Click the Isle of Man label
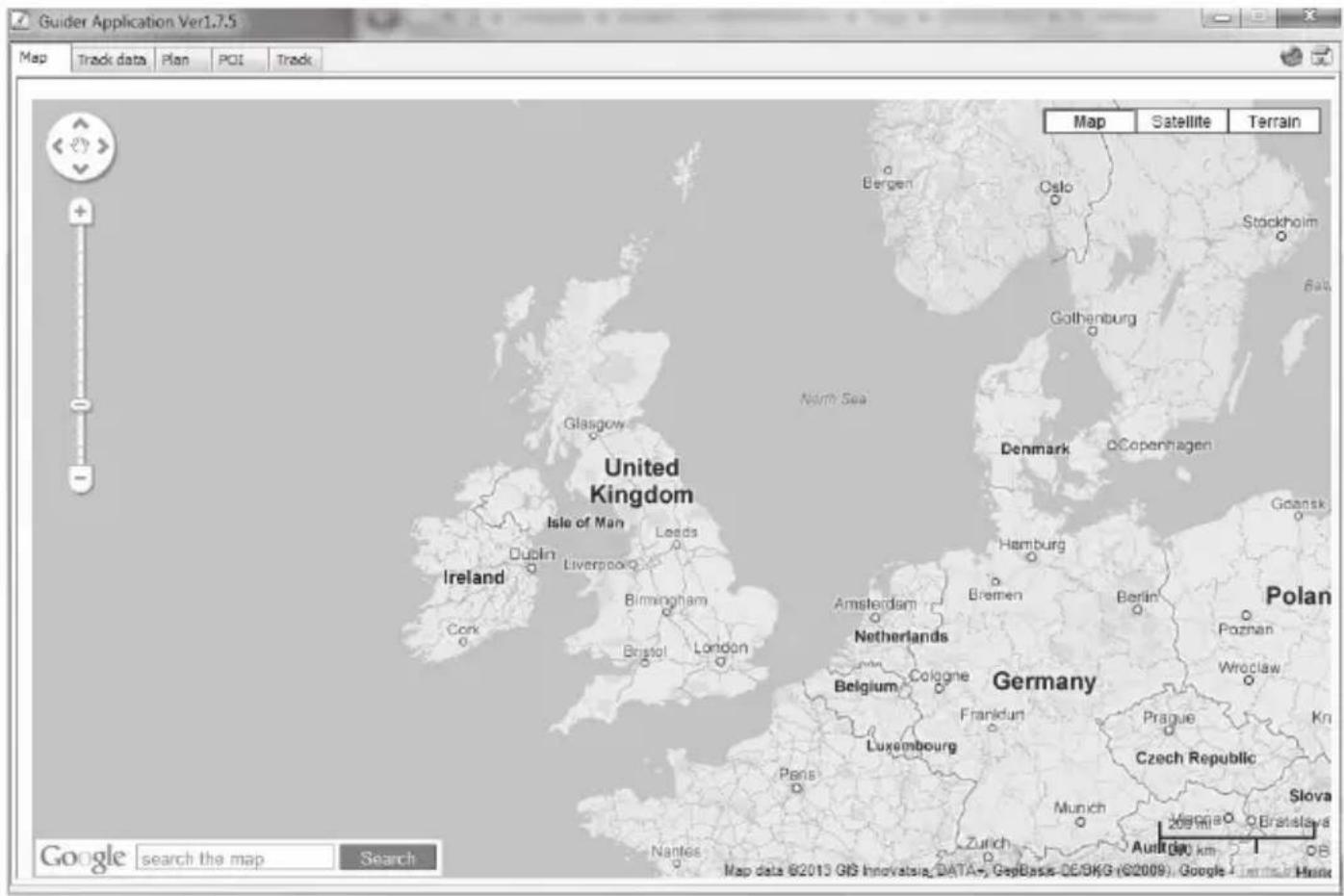The width and height of the screenshot is (1344, 896). coord(585,523)
